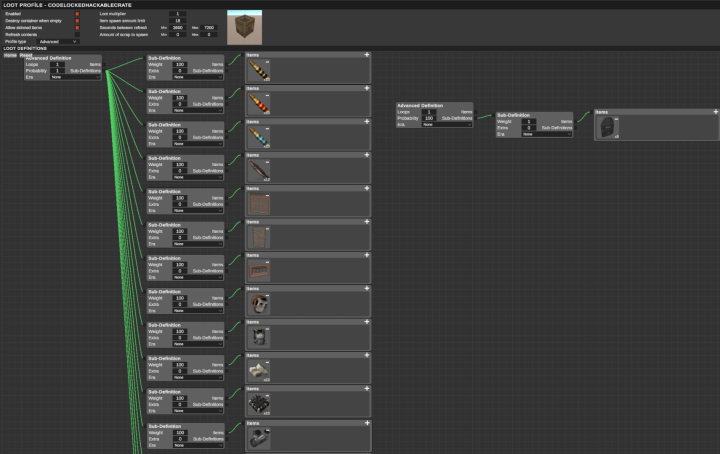Image resolution: width=720 pixels, height=454 pixels.
Task: Click the Loot Definitions section header
Action: pos(25,48)
